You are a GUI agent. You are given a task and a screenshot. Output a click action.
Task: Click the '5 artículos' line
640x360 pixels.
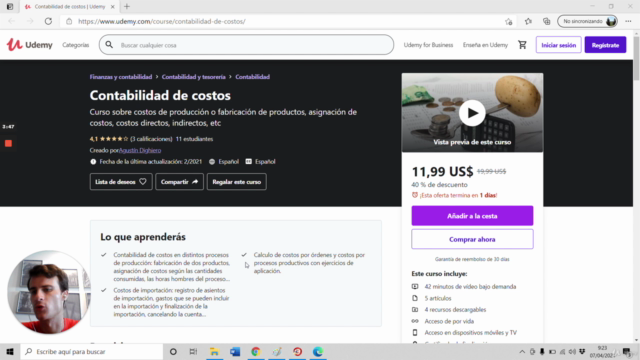tap(438, 298)
